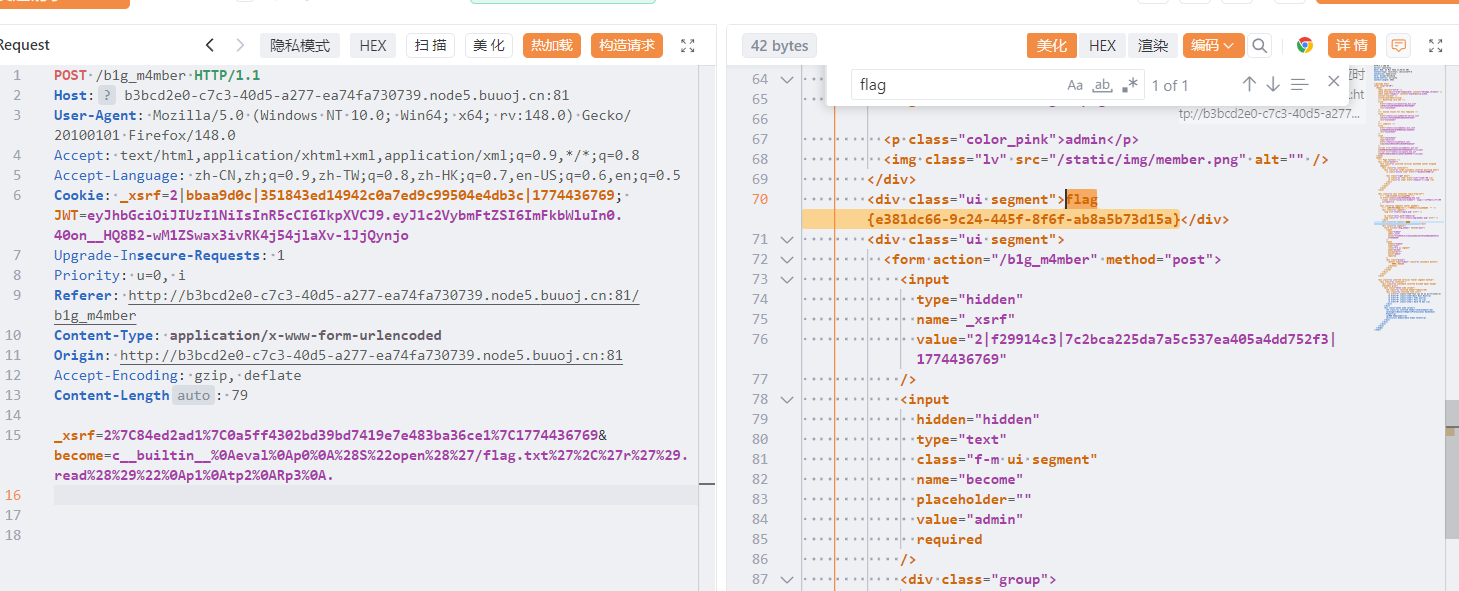Click the 'Cookie' header name

point(78,195)
